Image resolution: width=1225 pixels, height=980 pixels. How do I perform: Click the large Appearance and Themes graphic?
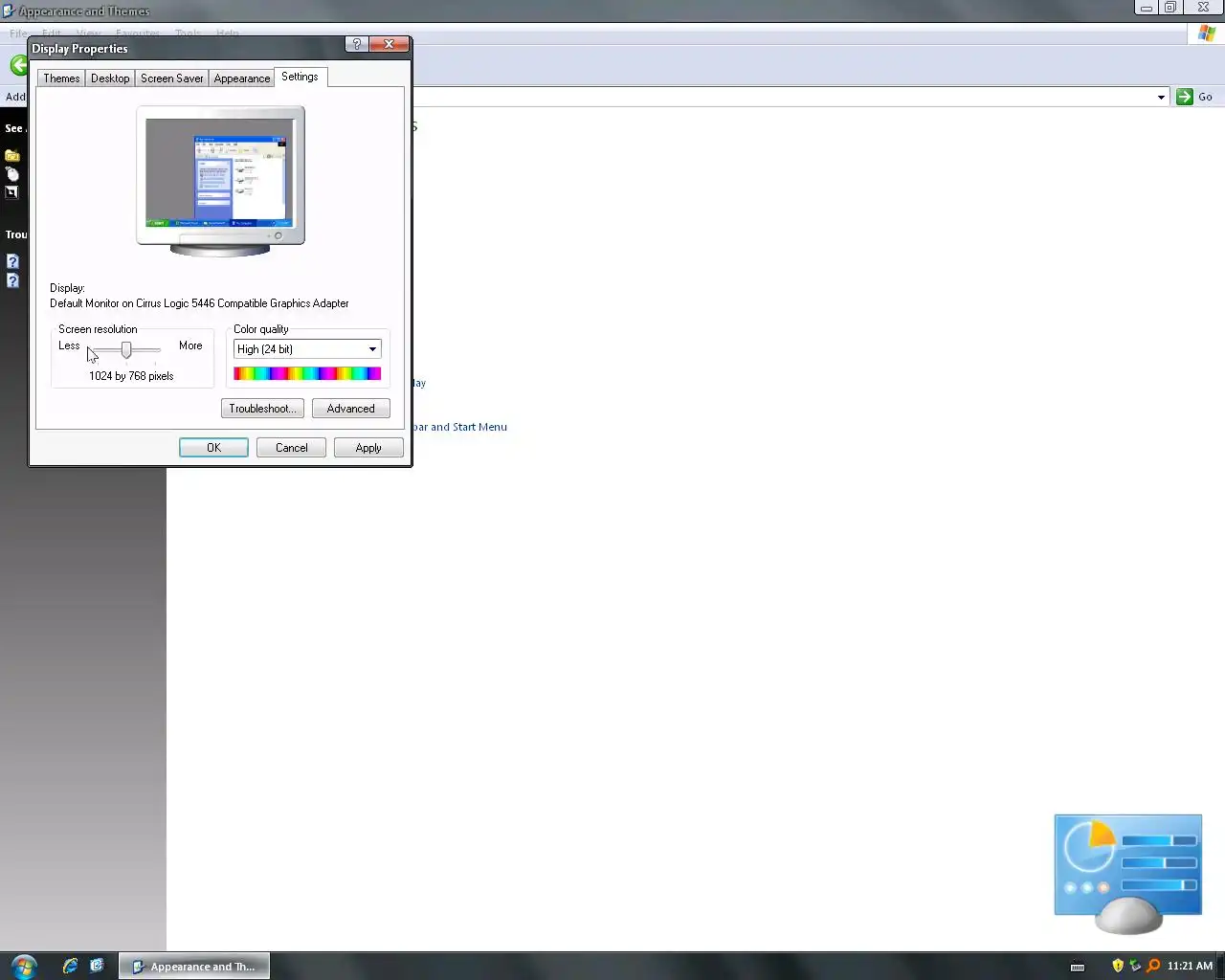coord(1128,875)
